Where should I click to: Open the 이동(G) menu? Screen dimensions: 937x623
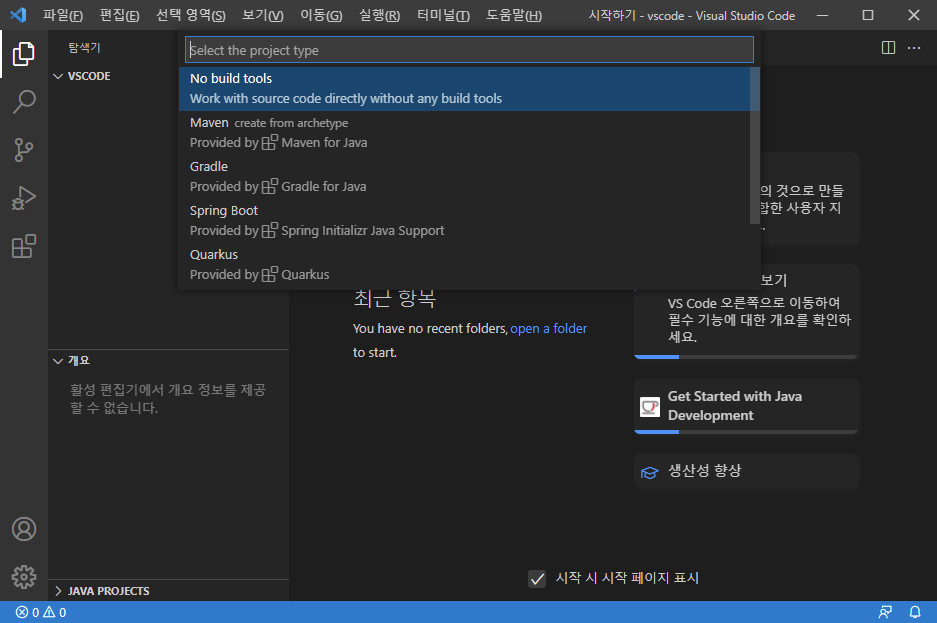tap(321, 15)
